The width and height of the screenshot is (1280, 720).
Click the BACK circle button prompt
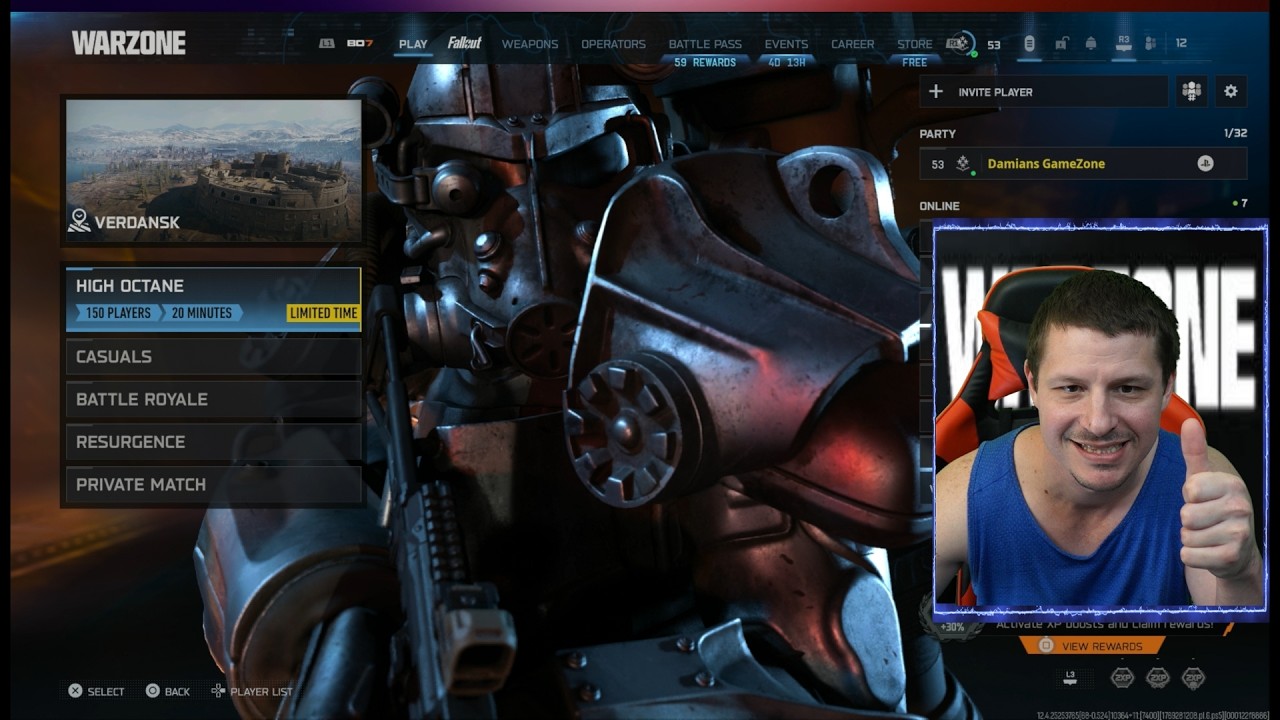pos(168,691)
